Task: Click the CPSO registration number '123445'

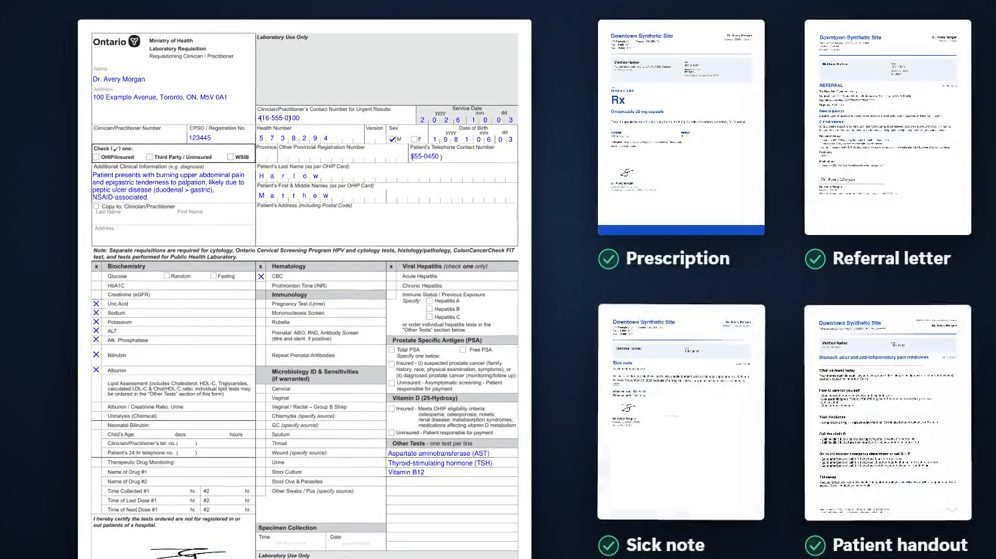Action: (x=200, y=138)
